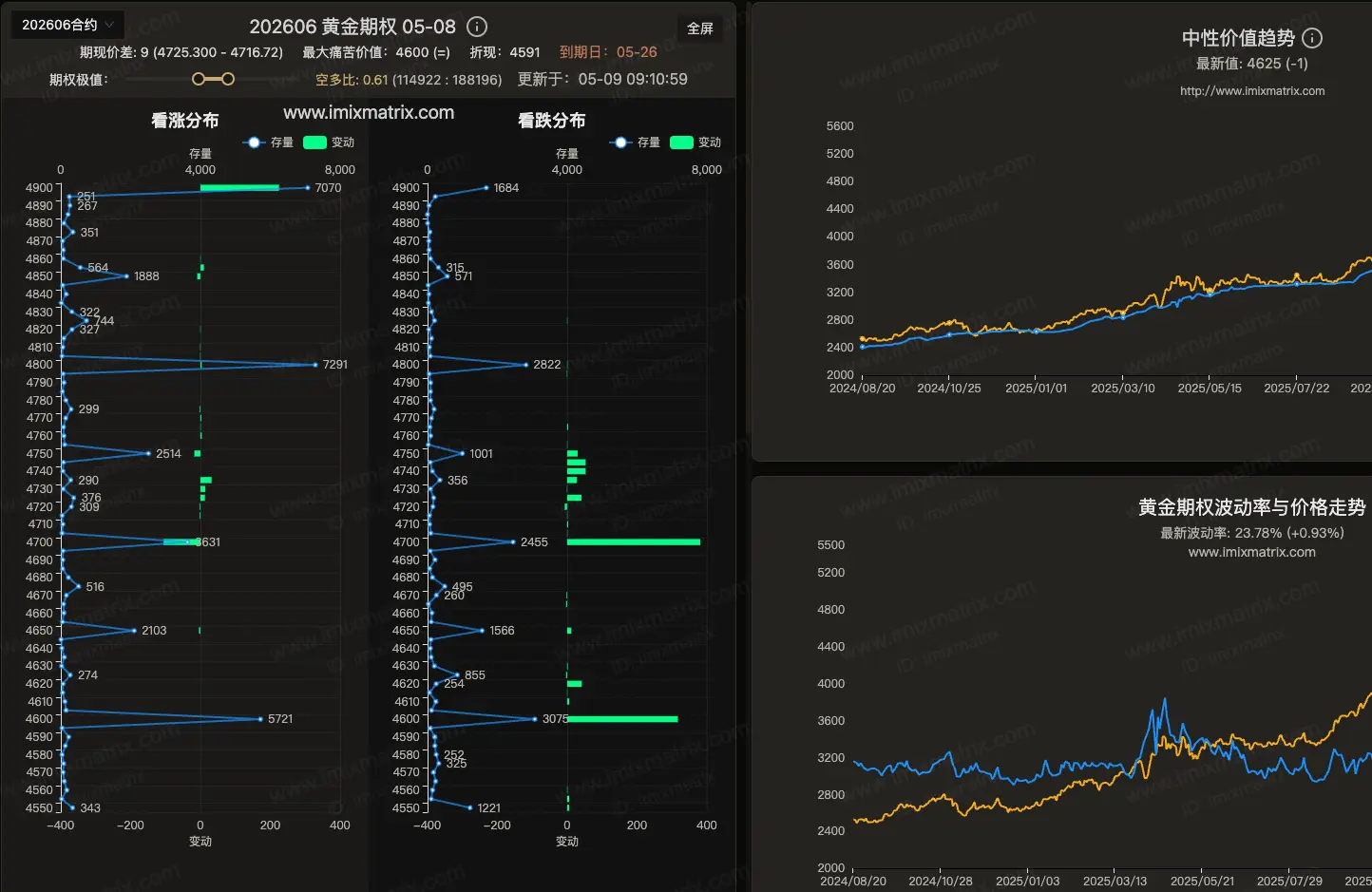
Task: Click the 全屏 fullscreen button
Action: tap(700, 28)
